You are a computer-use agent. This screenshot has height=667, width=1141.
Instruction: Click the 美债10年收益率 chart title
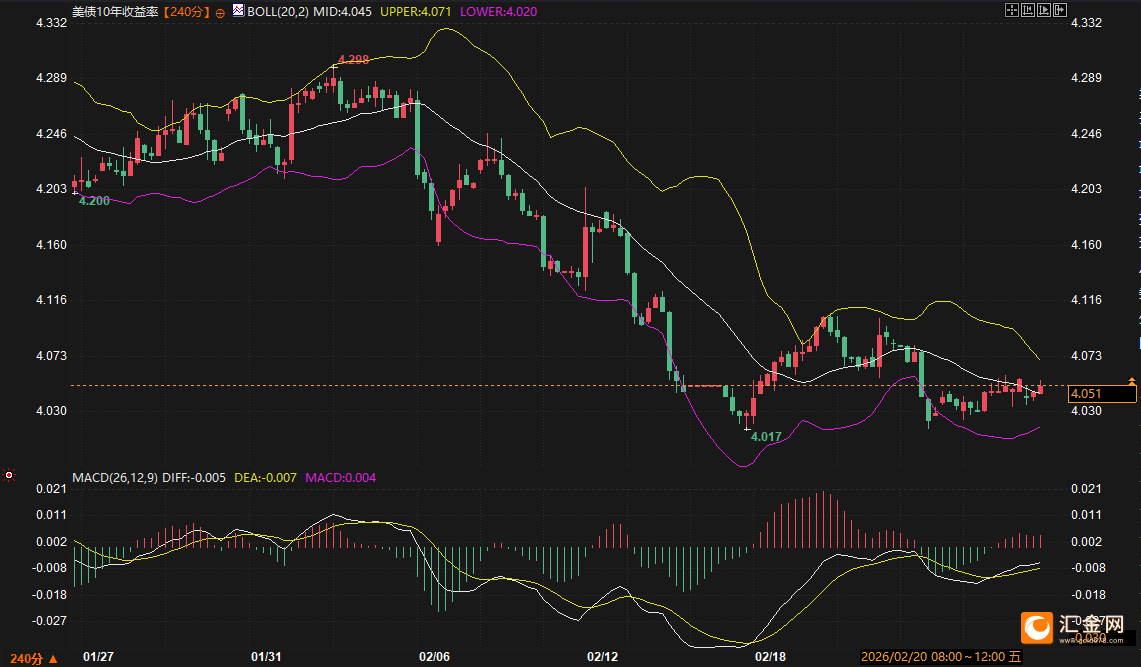(115, 11)
